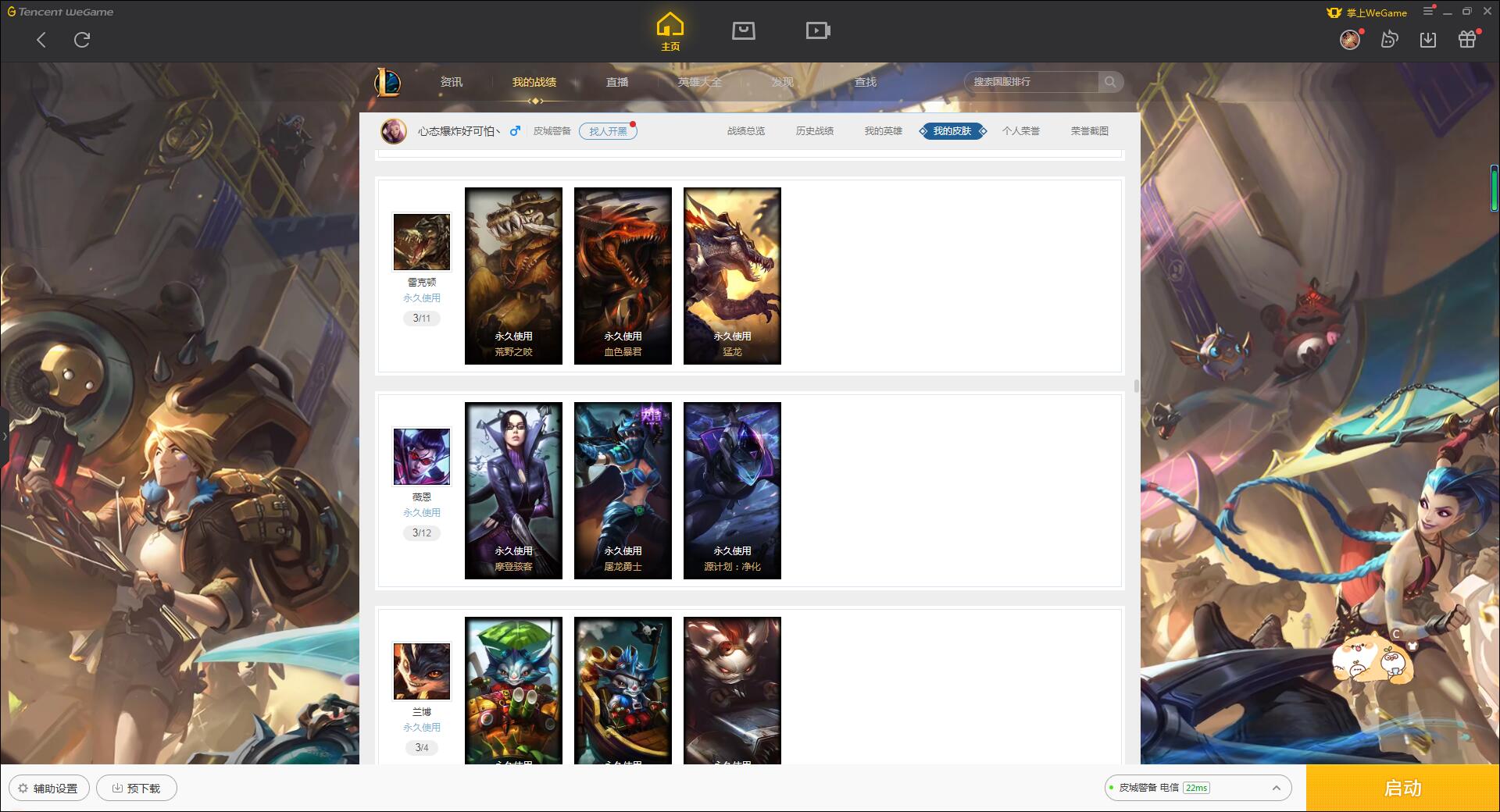Focus the 搜索国服排行 search field
This screenshot has width=1500, height=812.
1031,82
